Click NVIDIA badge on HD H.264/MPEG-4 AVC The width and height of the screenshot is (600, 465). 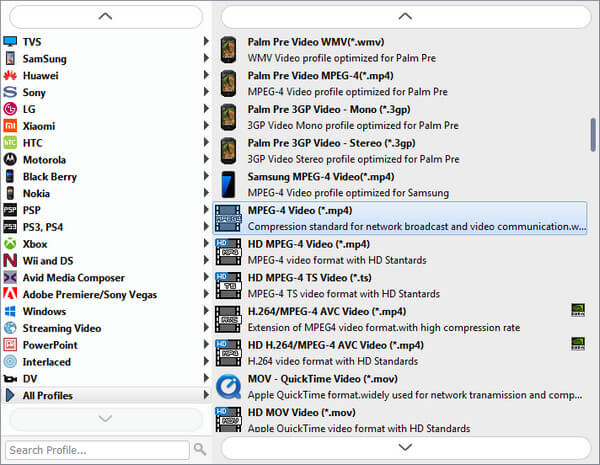click(578, 344)
